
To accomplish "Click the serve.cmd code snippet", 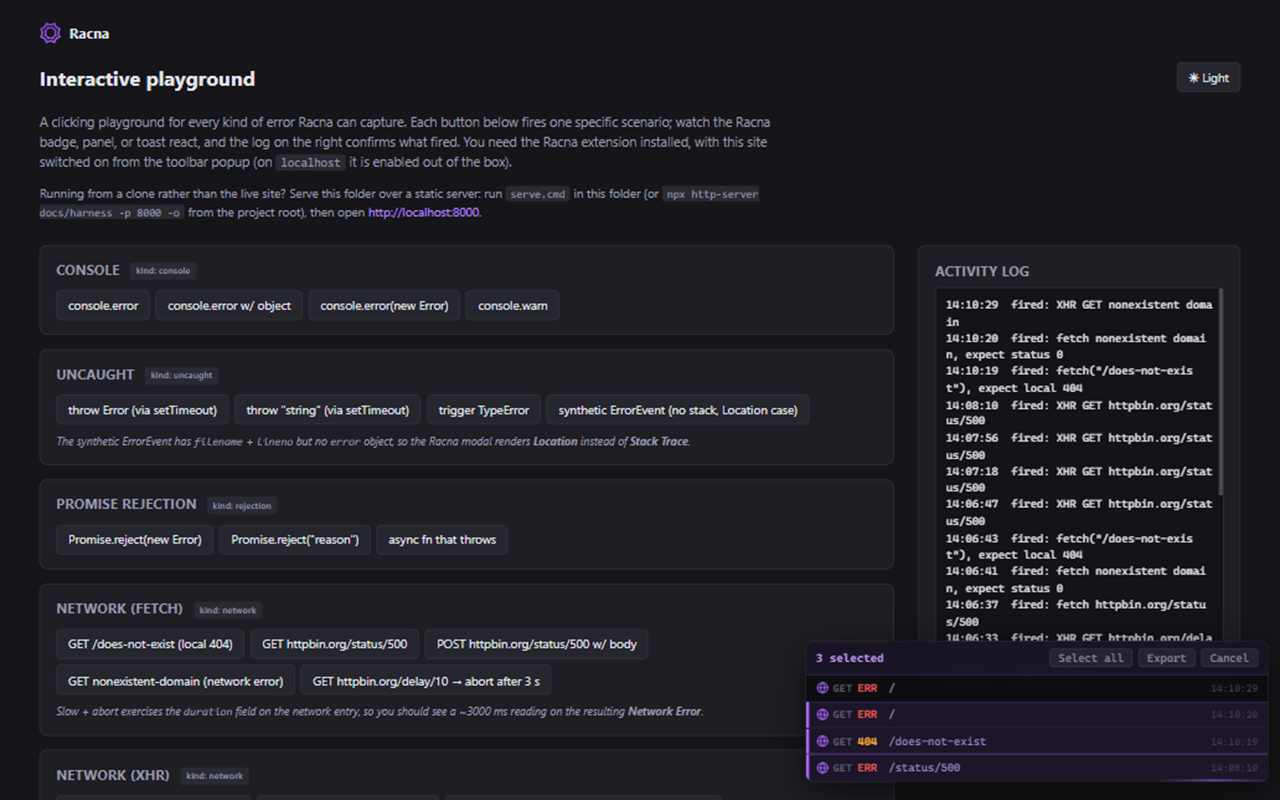I will [538, 194].
